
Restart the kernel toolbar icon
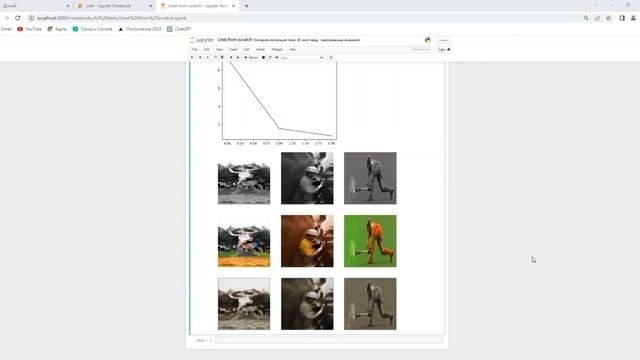click(270, 58)
